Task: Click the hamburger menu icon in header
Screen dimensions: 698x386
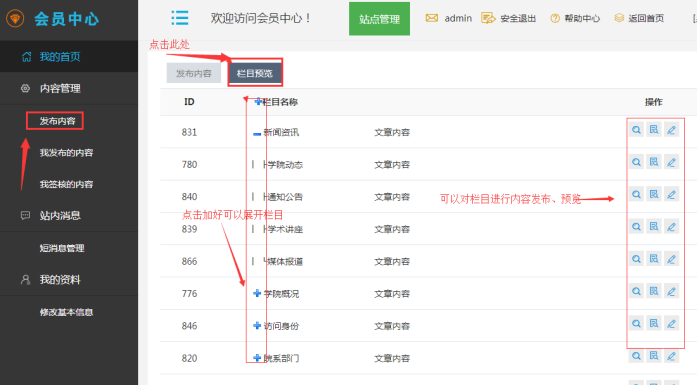Action: [180, 18]
